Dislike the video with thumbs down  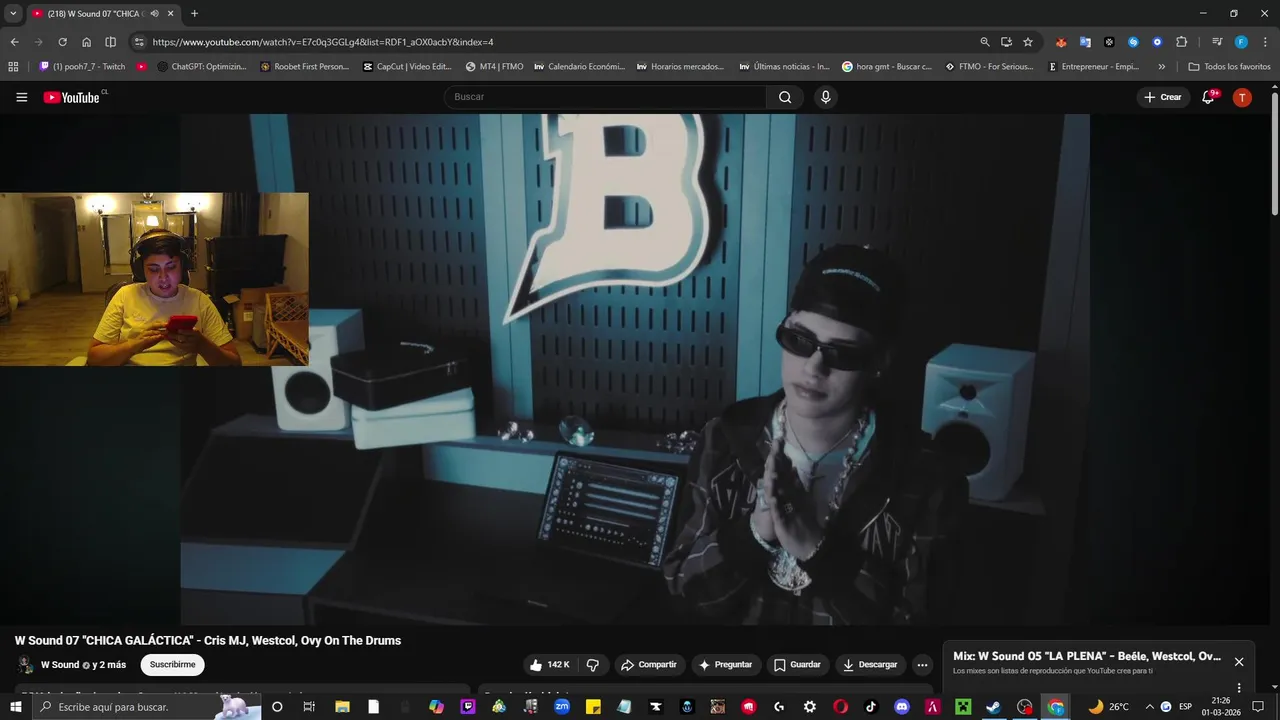[x=592, y=665]
